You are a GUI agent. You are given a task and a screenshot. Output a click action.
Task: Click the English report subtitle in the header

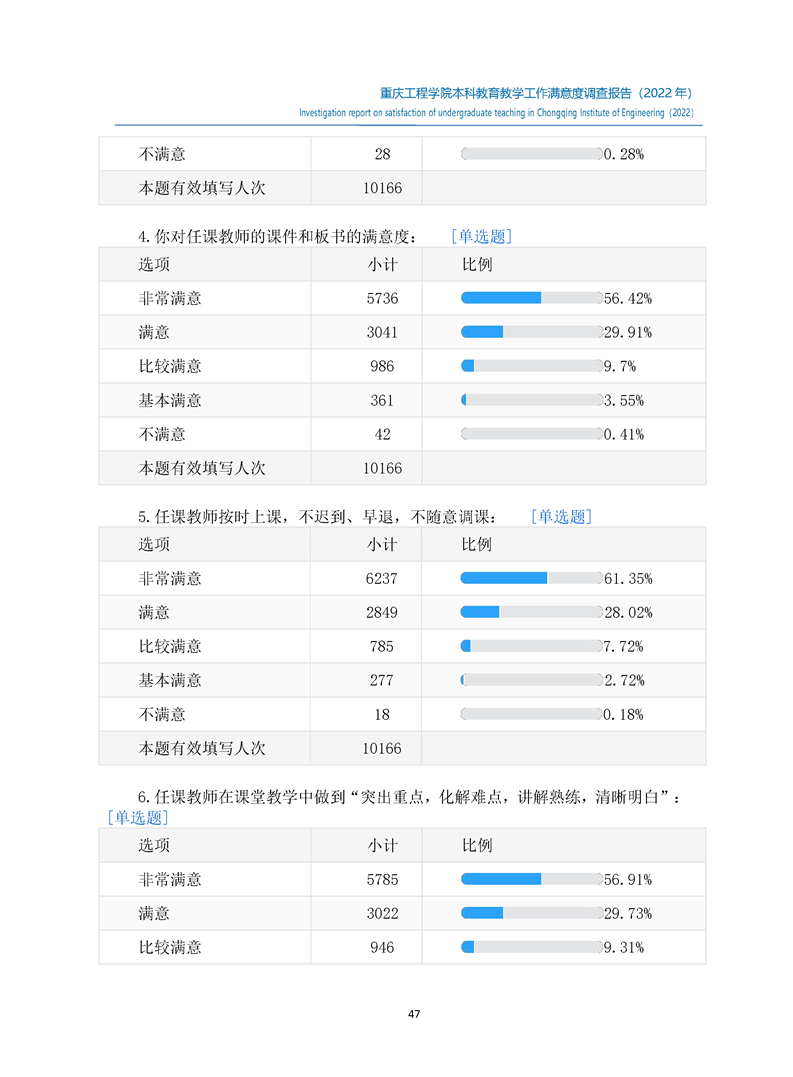(496, 113)
